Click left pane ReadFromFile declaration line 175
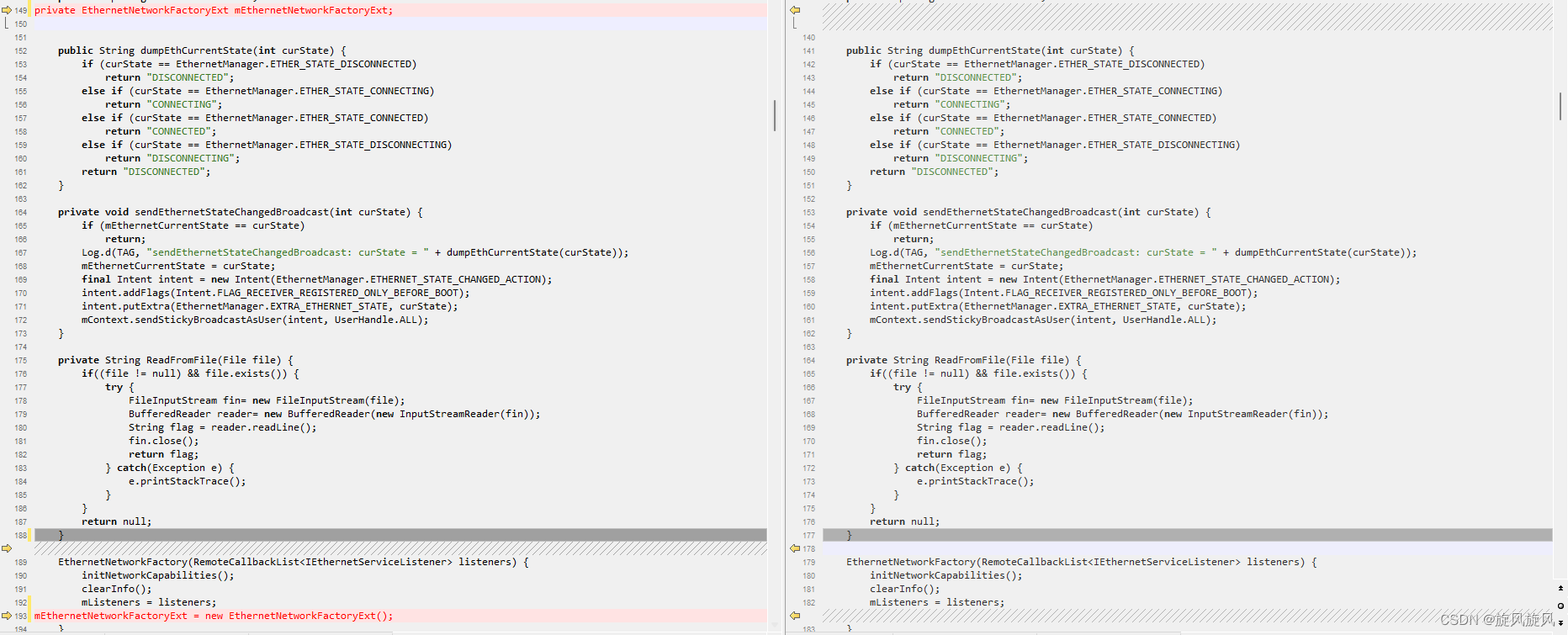1568x635 pixels. (x=176, y=360)
